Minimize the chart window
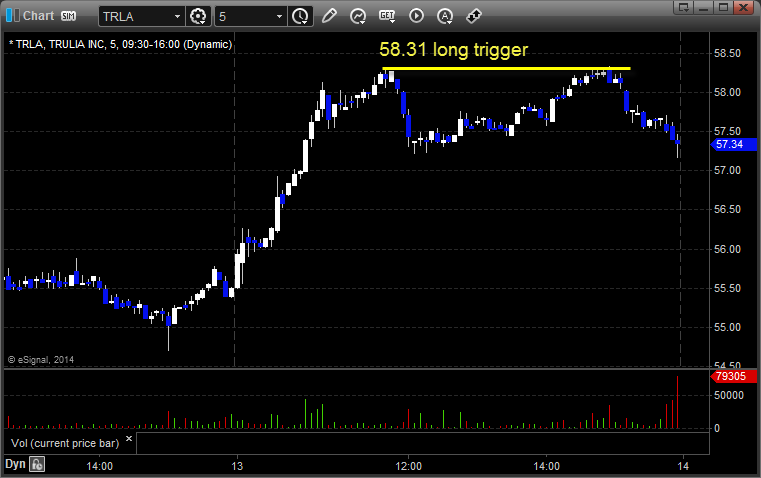The height and width of the screenshot is (478, 761). click(704, 7)
